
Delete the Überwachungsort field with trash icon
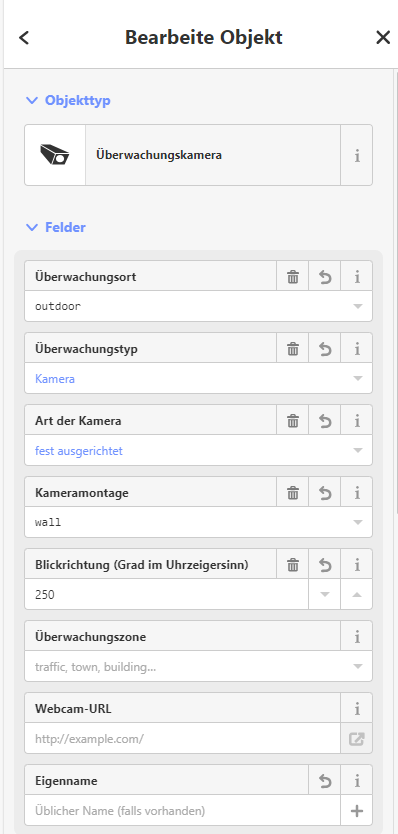click(x=293, y=277)
